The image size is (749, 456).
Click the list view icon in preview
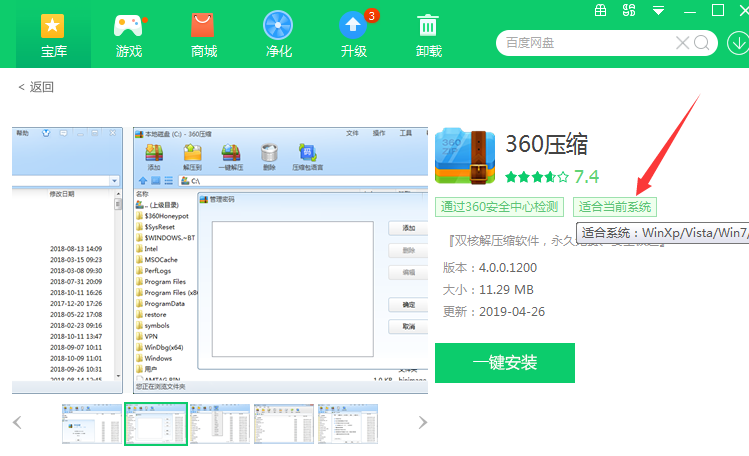click(169, 180)
